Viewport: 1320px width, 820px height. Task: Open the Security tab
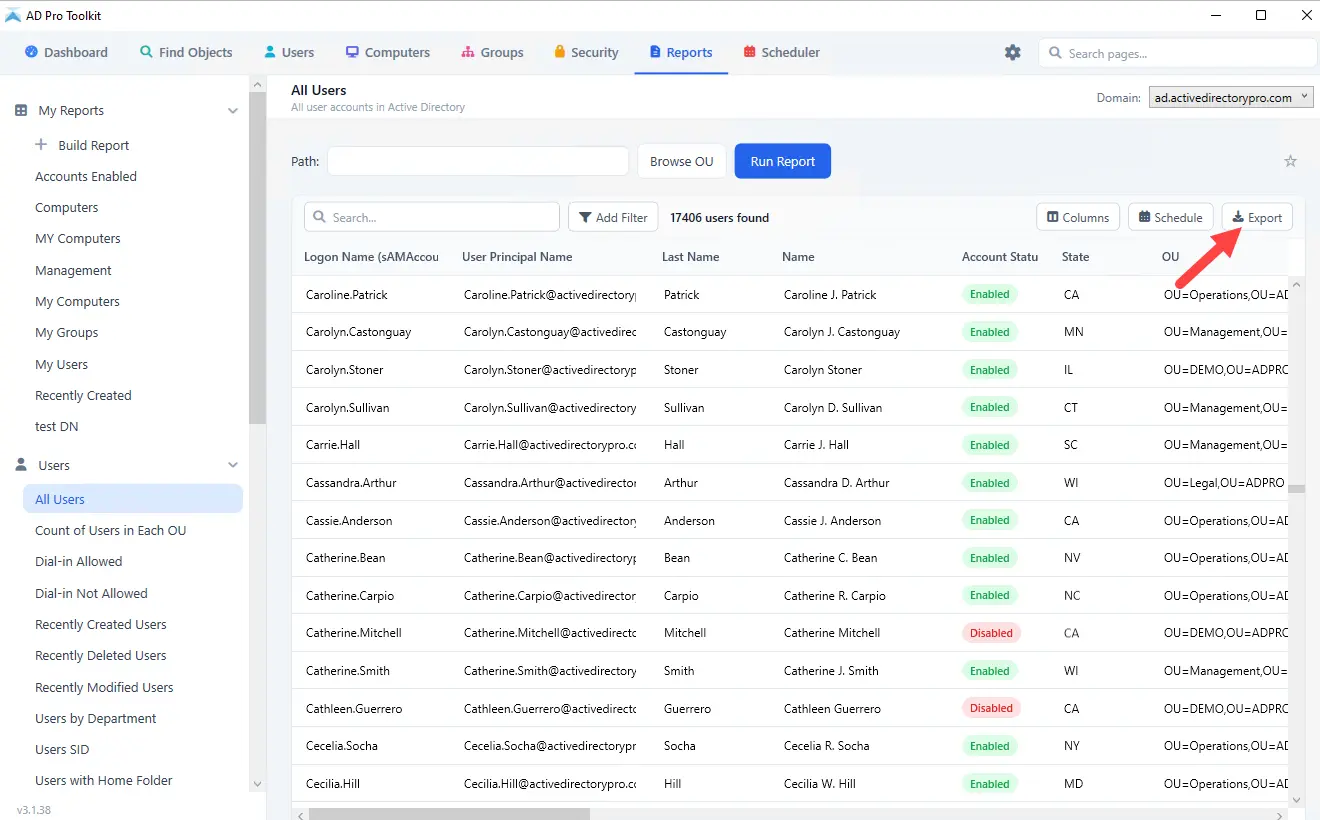(x=586, y=52)
